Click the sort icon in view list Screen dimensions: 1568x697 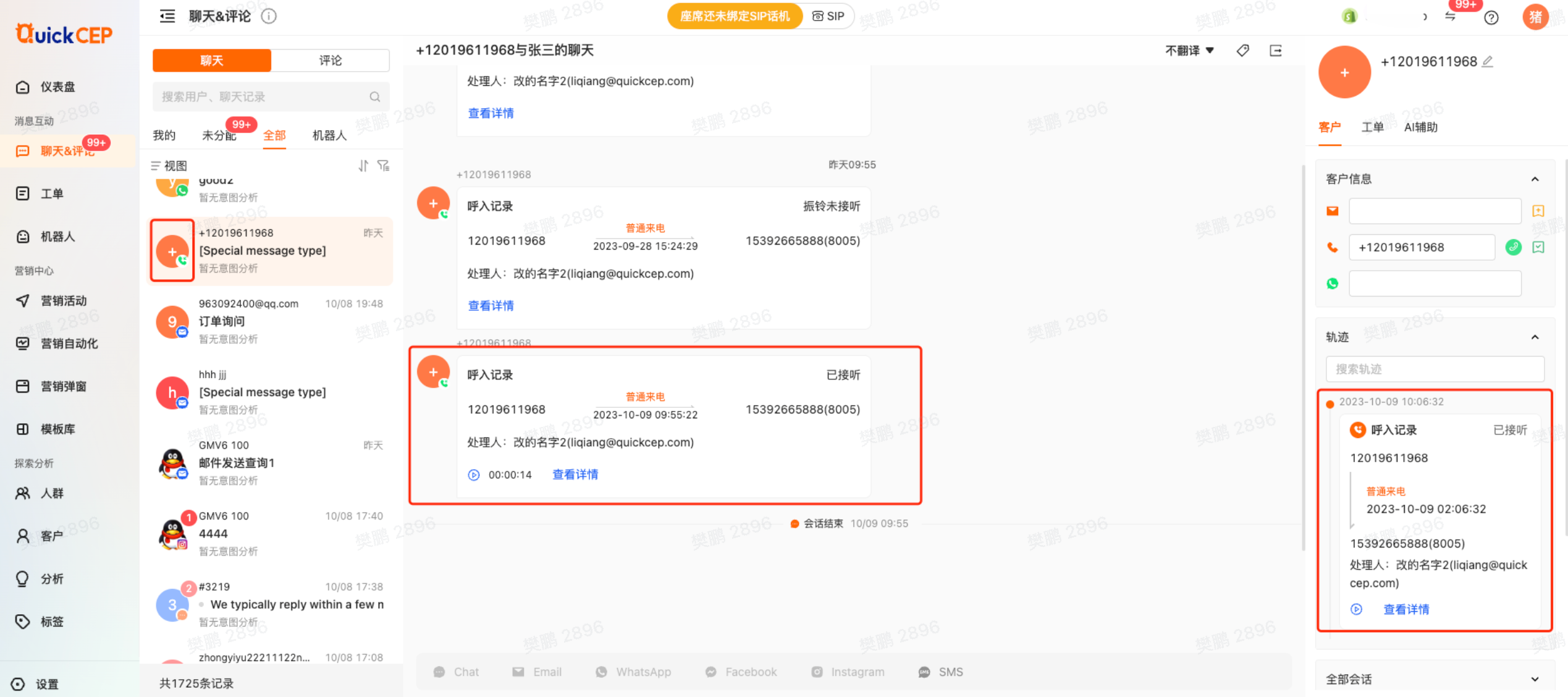[x=363, y=166]
